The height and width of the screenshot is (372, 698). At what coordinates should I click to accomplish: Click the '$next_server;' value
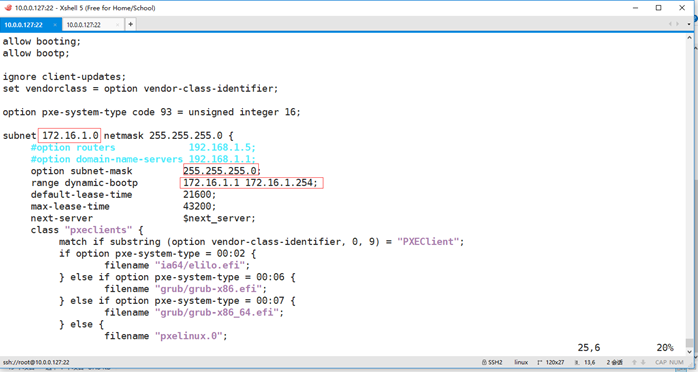(x=219, y=218)
